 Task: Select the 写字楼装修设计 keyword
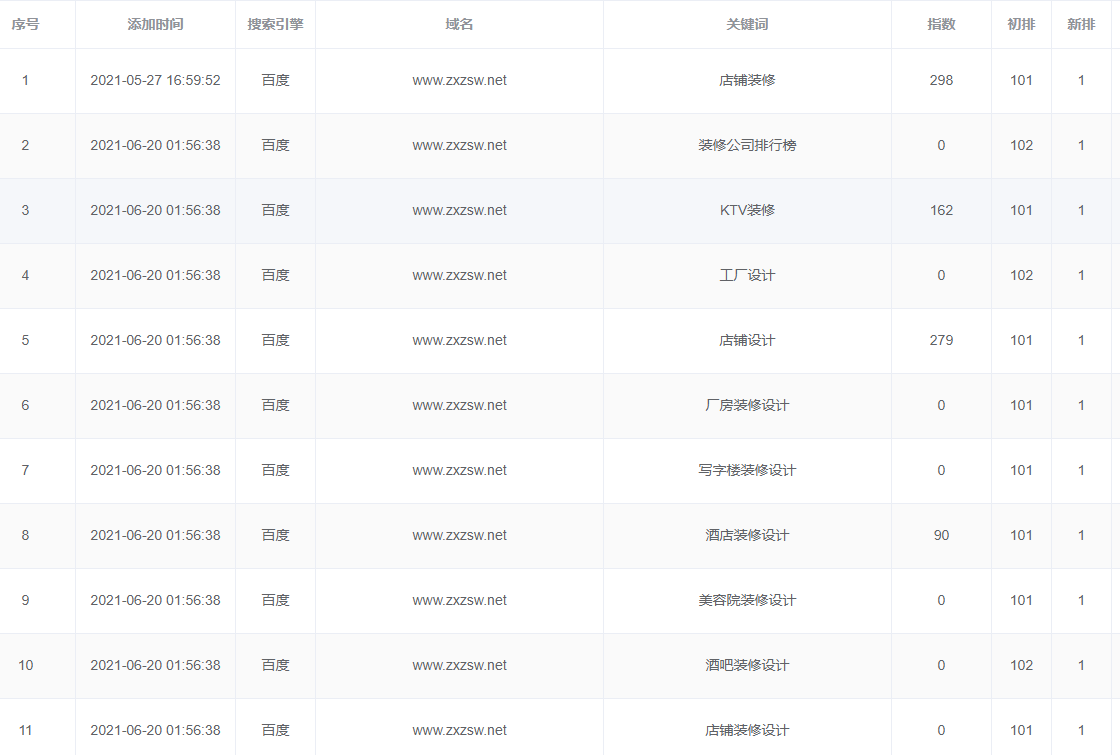pyautogui.click(x=747, y=470)
